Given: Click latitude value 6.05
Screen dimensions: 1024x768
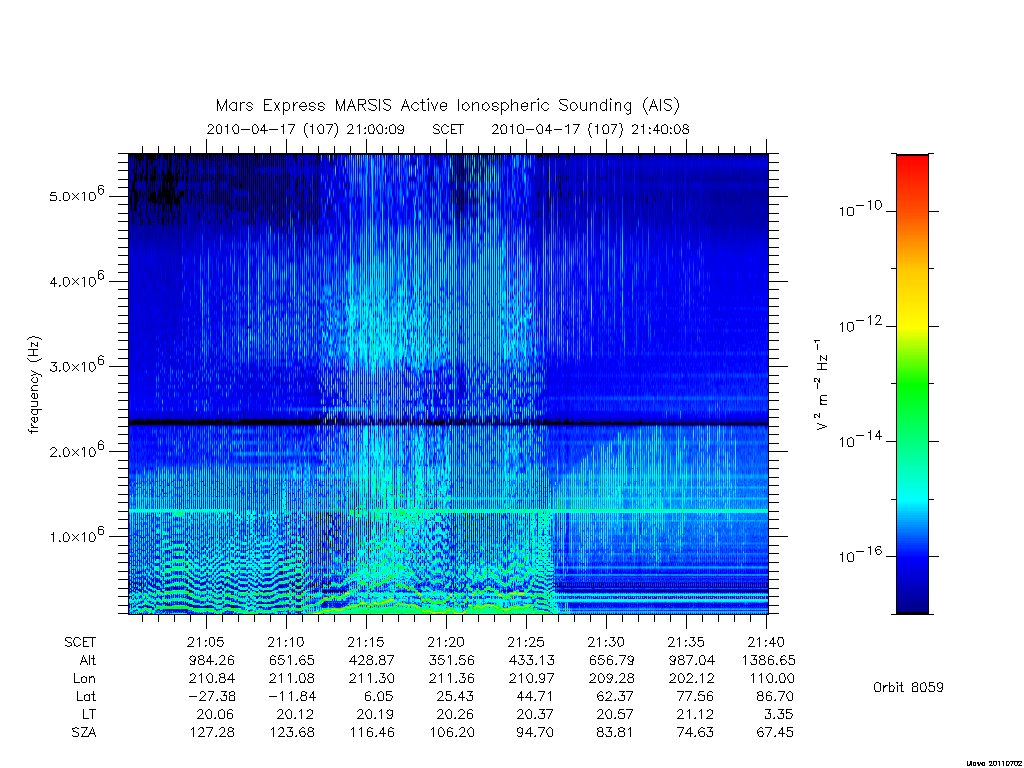Looking at the screenshot, I should pyautogui.click(x=380, y=696).
